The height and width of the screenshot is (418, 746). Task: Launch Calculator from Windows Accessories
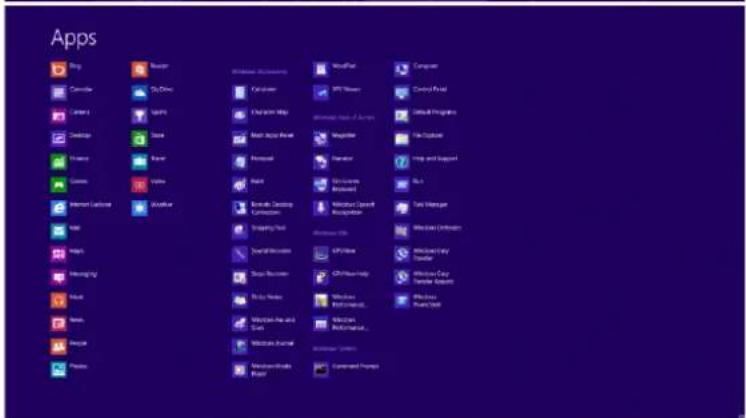[x=255, y=92]
